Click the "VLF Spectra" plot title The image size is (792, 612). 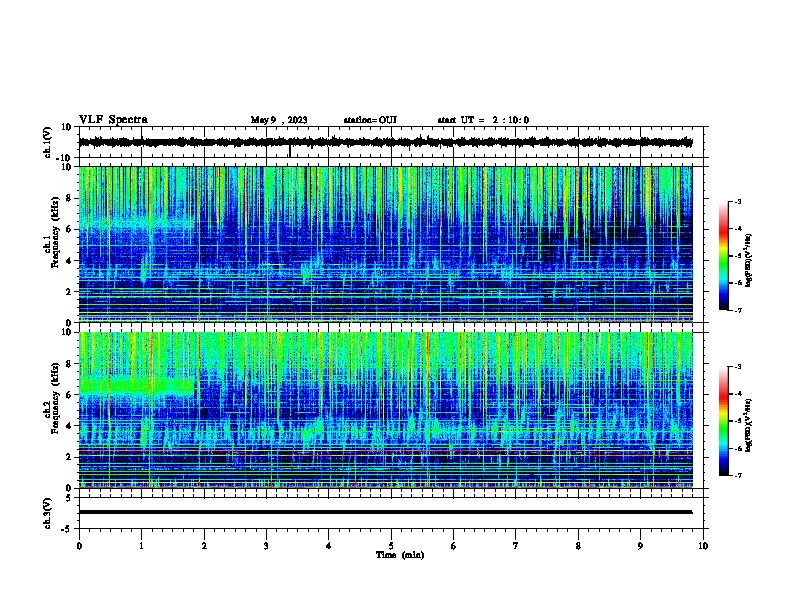tap(113, 120)
